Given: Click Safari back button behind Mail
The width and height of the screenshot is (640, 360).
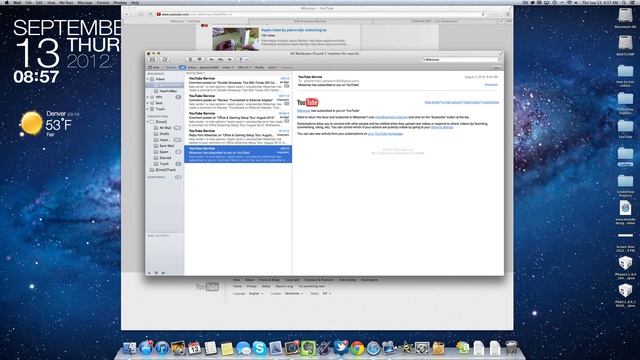Looking at the screenshot, I should pyautogui.click(x=127, y=14).
